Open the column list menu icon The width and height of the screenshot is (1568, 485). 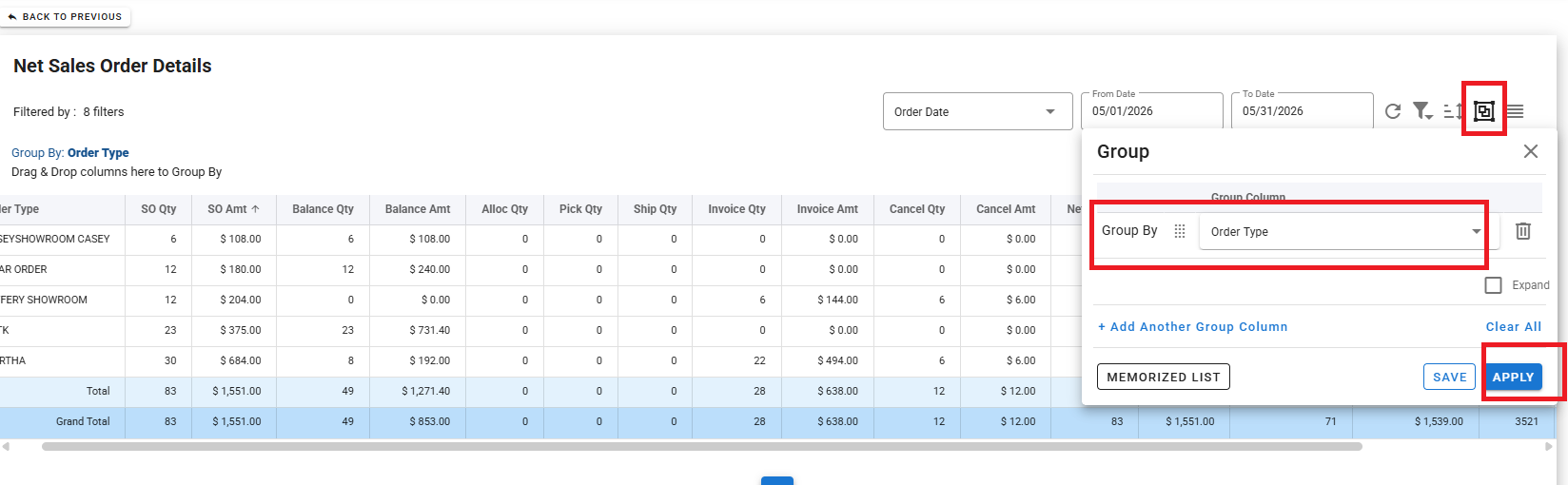(x=1515, y=111)
